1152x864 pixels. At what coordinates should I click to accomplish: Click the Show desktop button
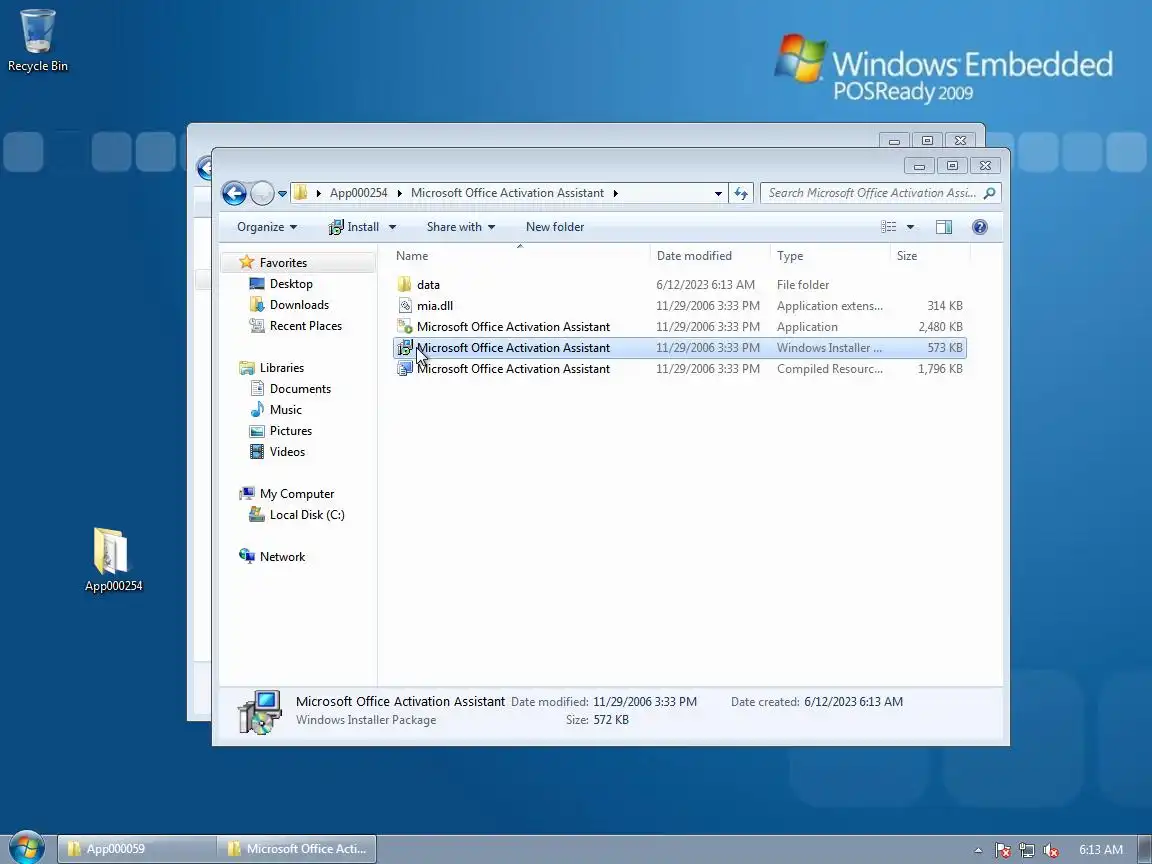point(1145,849)
